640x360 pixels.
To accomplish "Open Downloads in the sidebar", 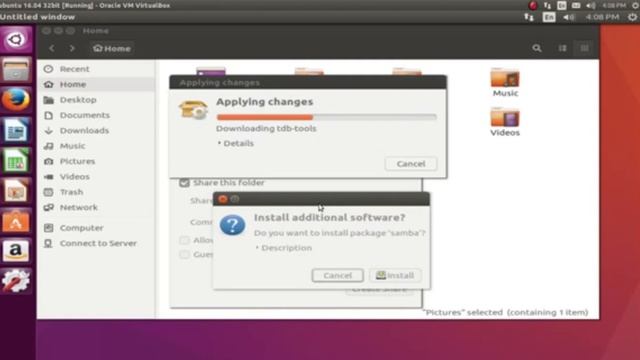I will tap(96, 131).
